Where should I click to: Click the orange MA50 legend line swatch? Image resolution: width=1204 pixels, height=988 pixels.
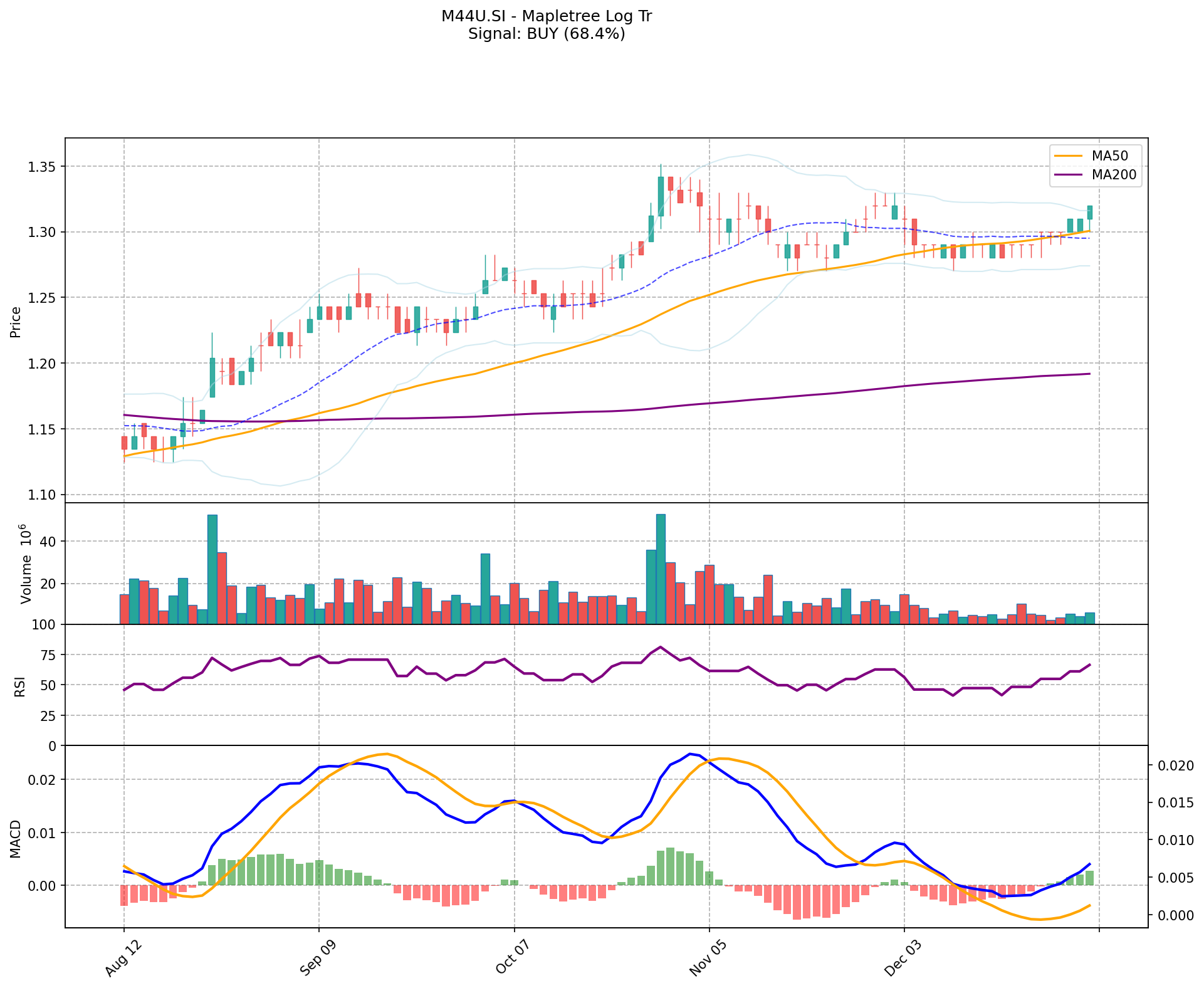(1068, 155)
